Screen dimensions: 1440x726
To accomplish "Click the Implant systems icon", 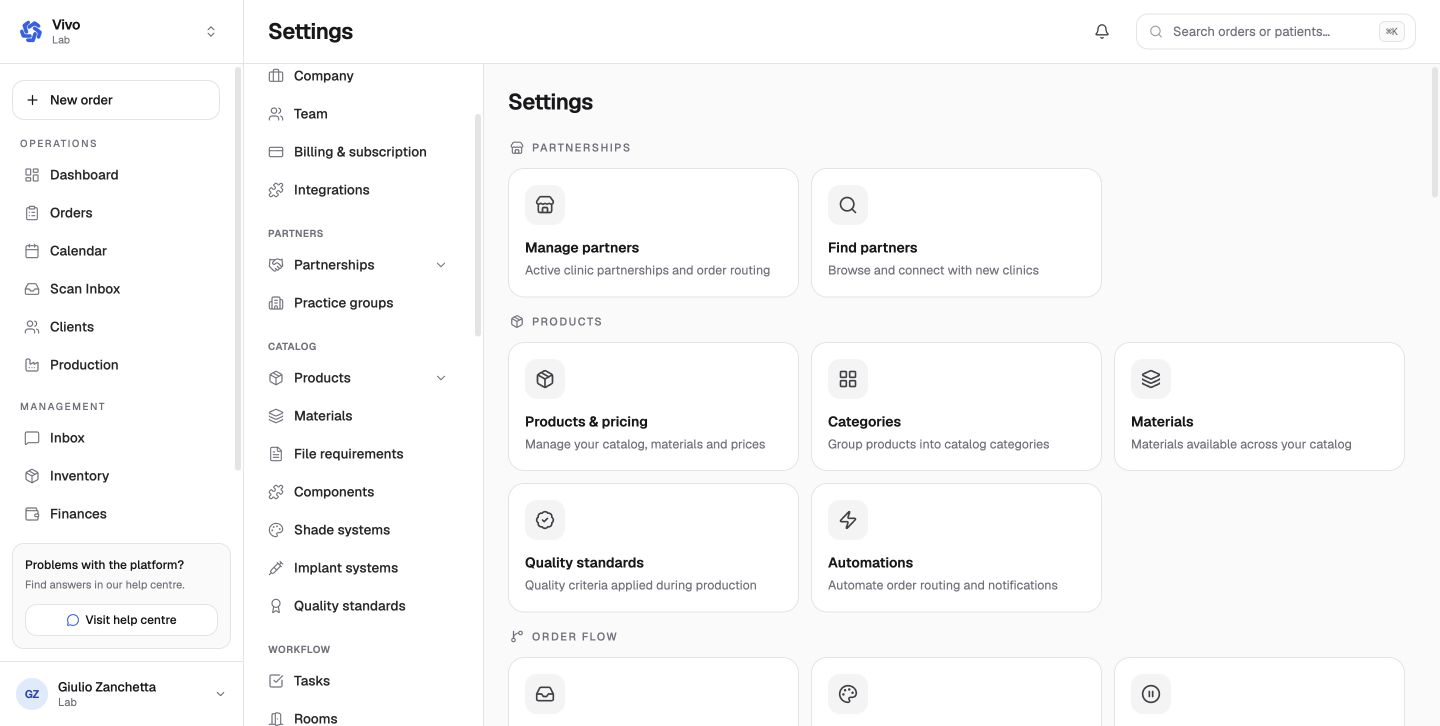I will [276, 568].
